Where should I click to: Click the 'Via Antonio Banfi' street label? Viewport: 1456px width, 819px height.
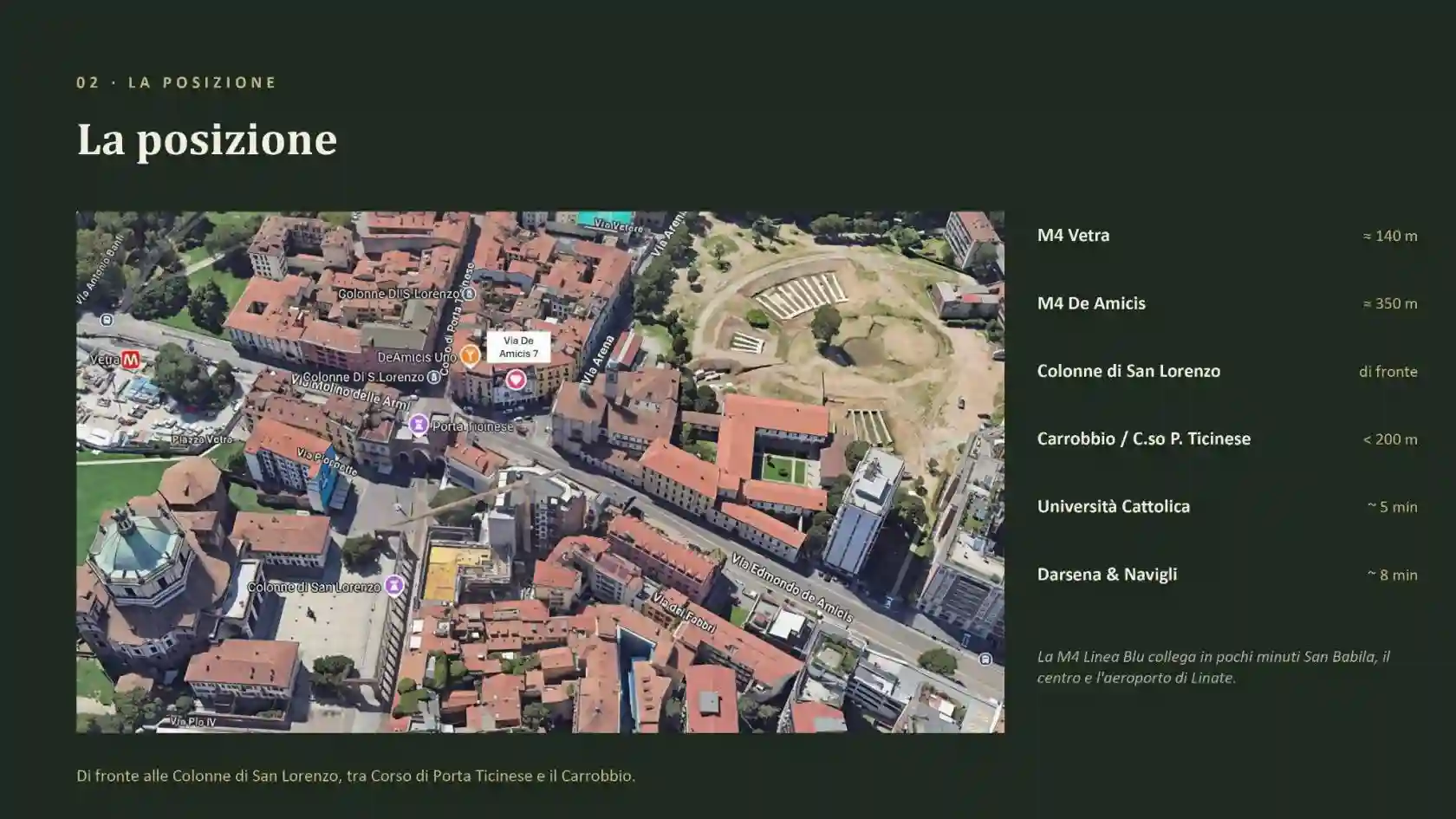(101, 268)
